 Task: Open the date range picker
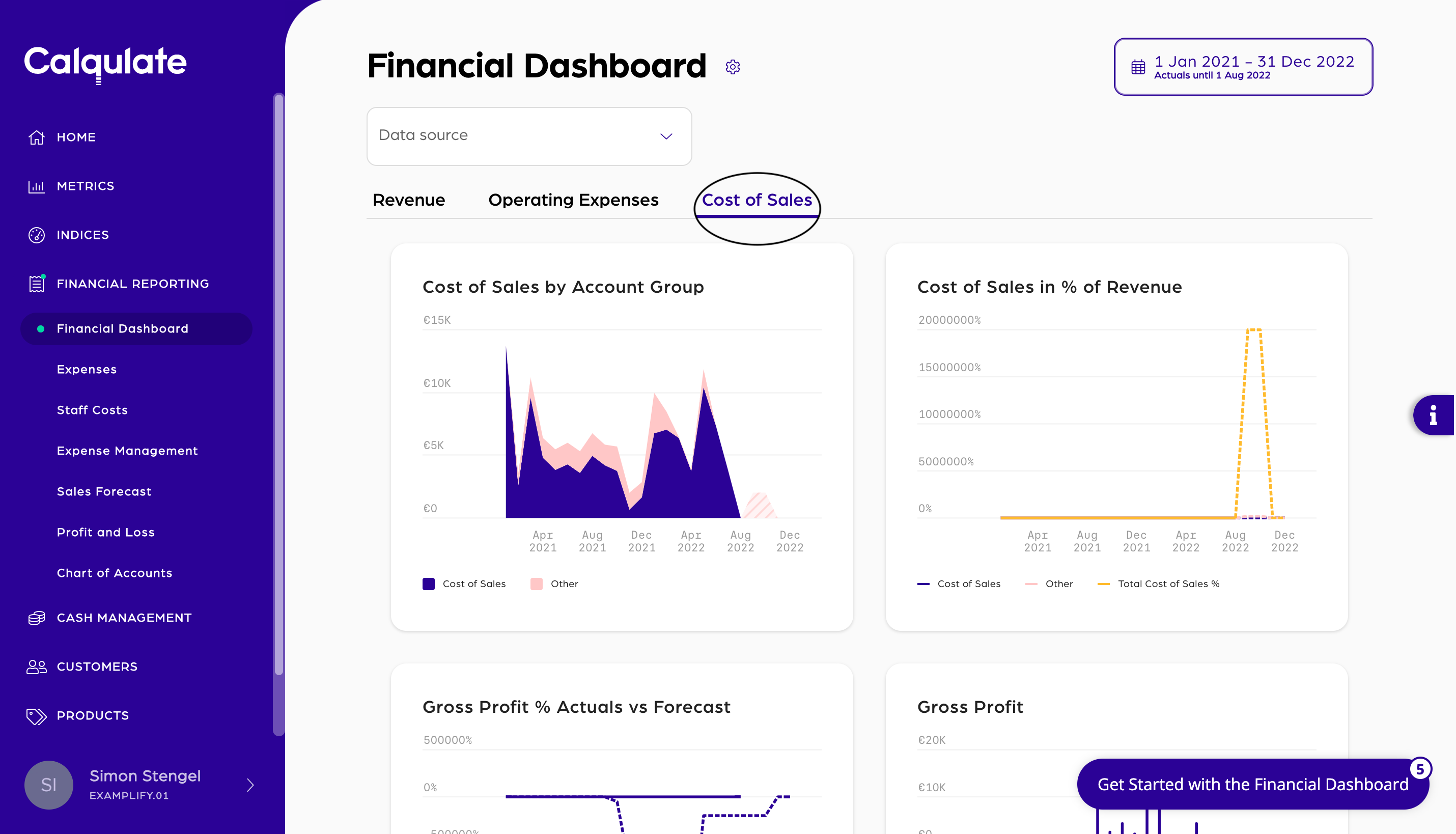pyautogui.click(x=1243, y=67)
